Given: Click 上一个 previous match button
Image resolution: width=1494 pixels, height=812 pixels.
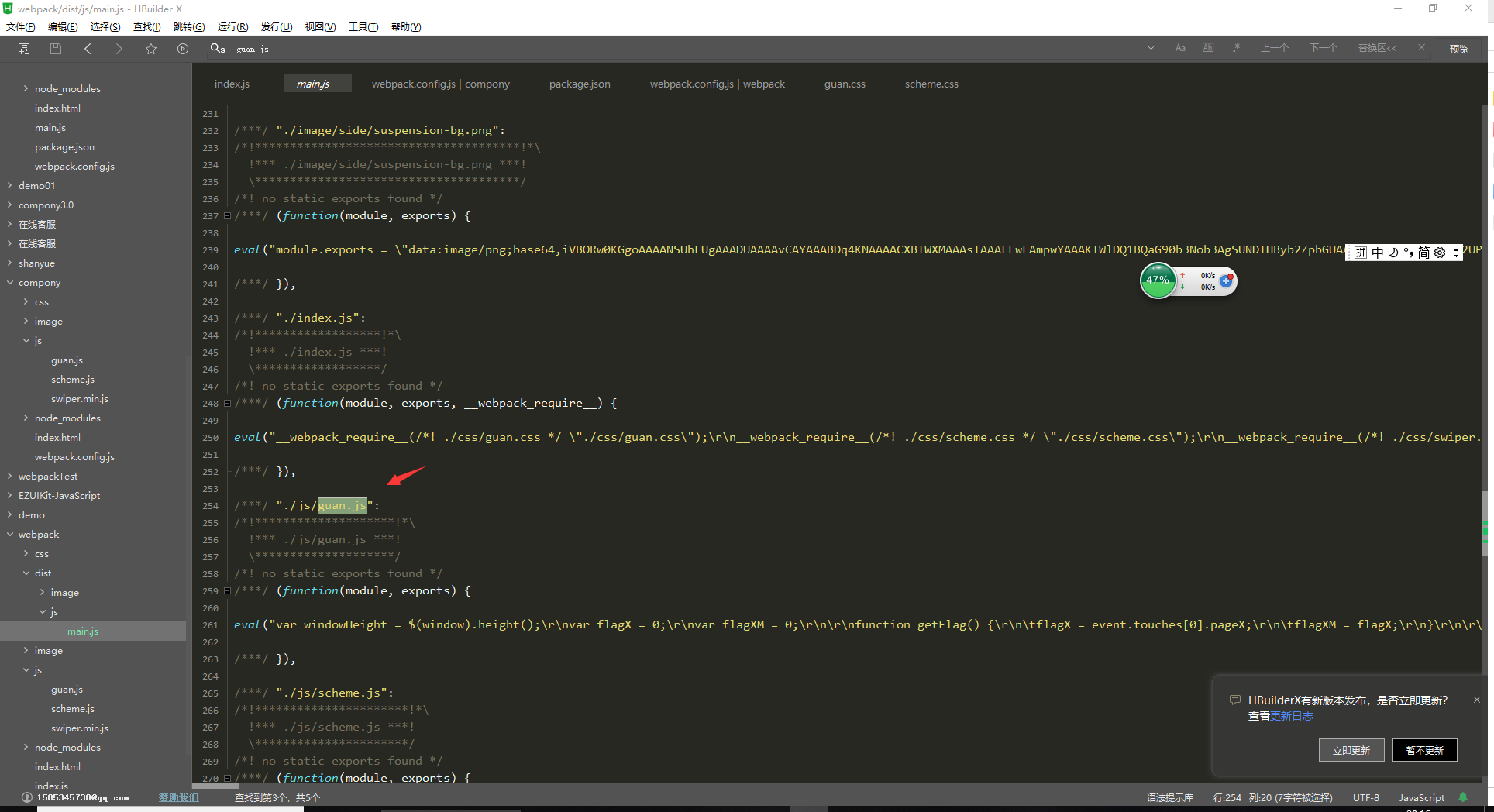Looking at the screenshot, I should point(1275,48).
